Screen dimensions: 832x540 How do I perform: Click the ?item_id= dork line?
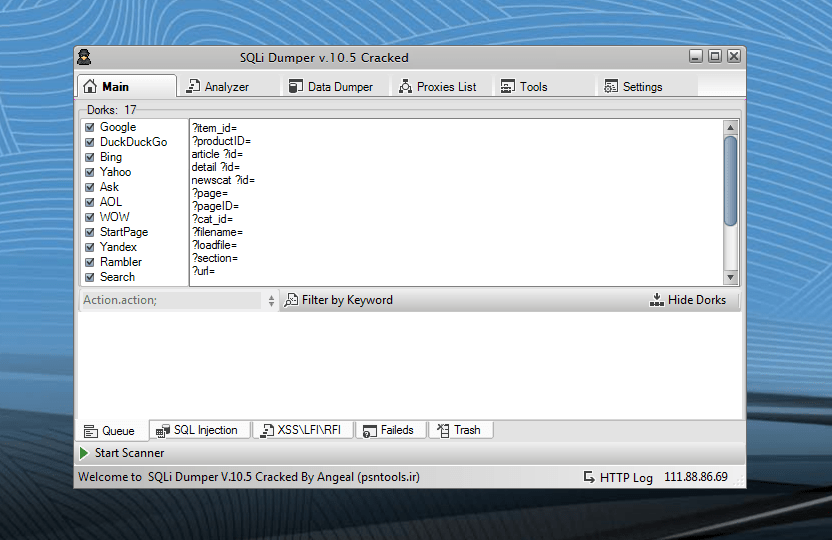click(214, 128)
